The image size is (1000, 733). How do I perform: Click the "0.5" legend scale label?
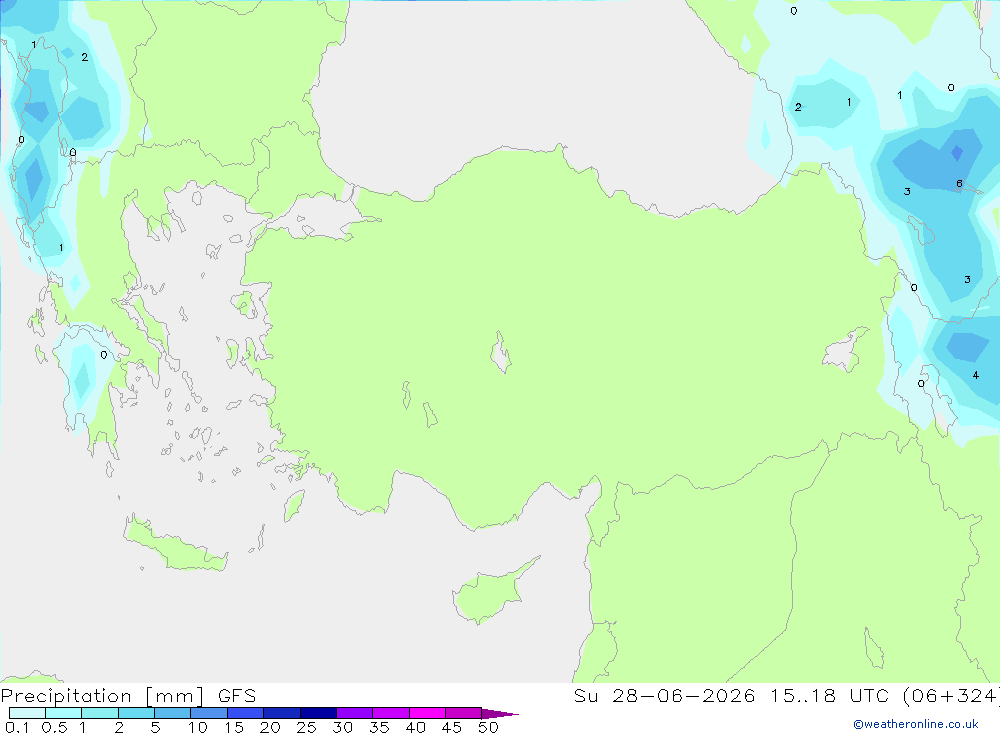click(54, 727)
